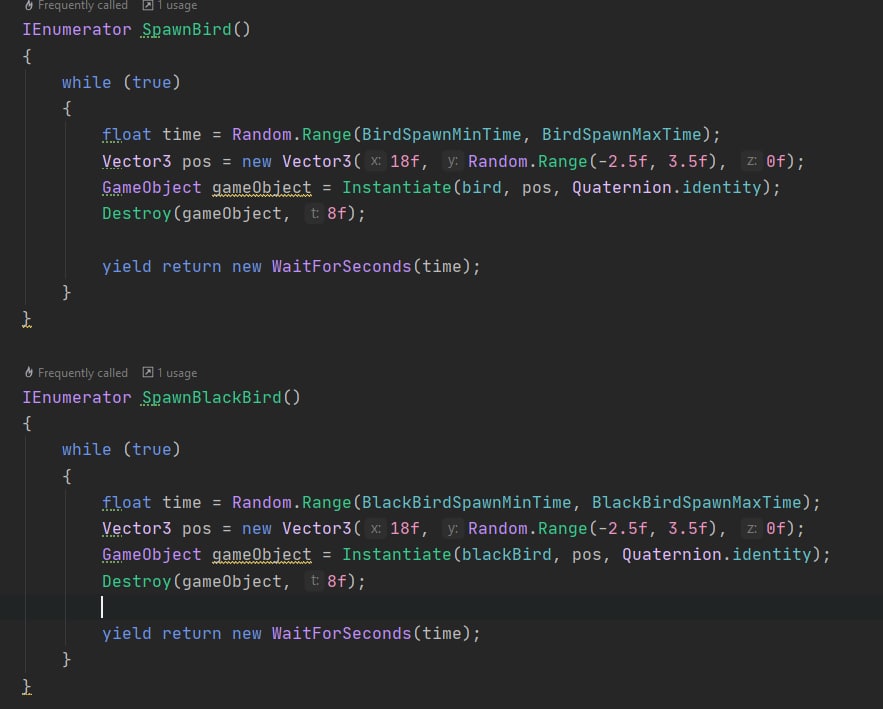Click the SpawnBlackBird method name
This screenshot has height=709, width=883.
(x=211, y=397)
